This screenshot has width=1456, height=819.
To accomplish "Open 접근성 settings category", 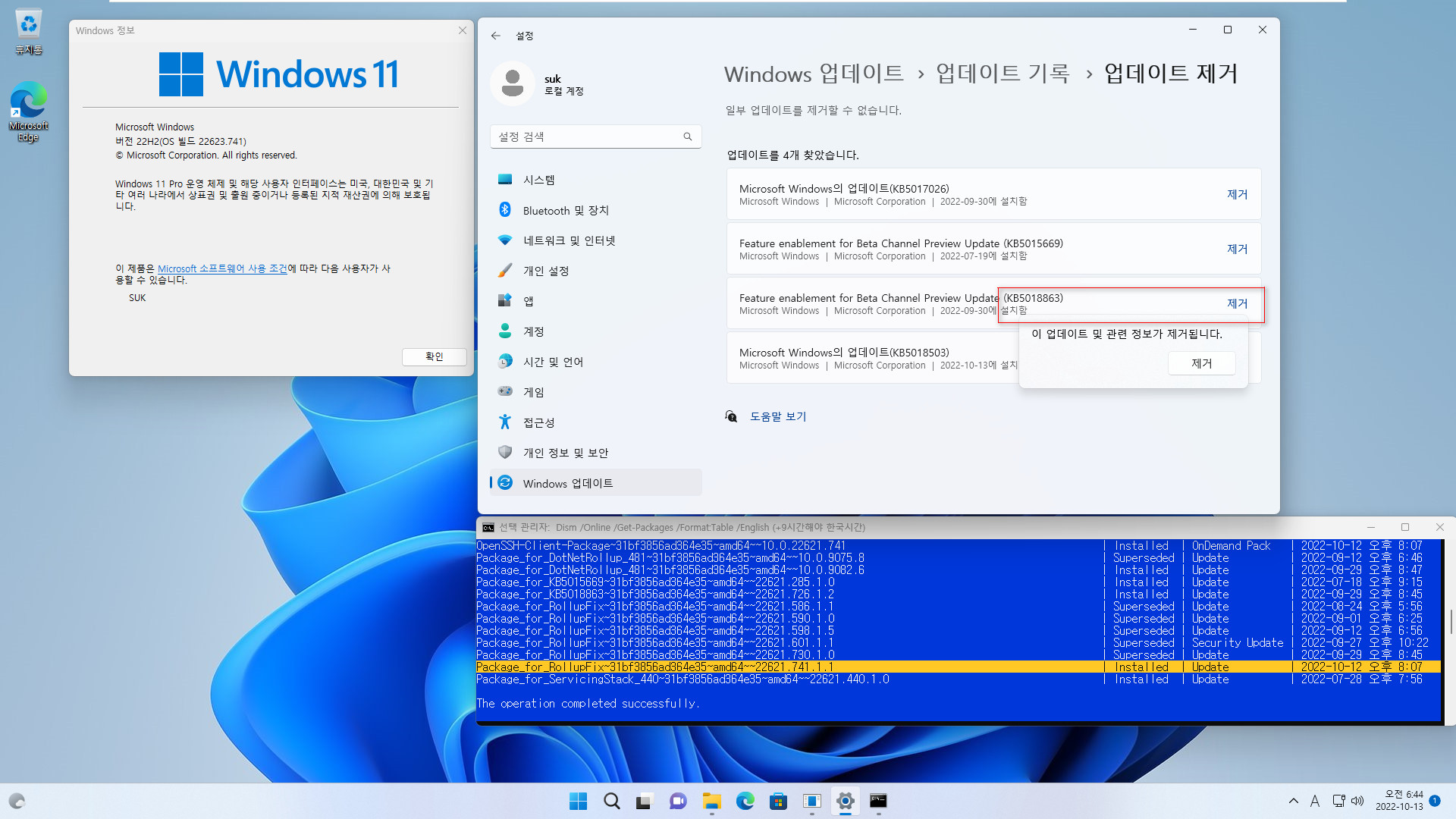I will pos(596,422).
